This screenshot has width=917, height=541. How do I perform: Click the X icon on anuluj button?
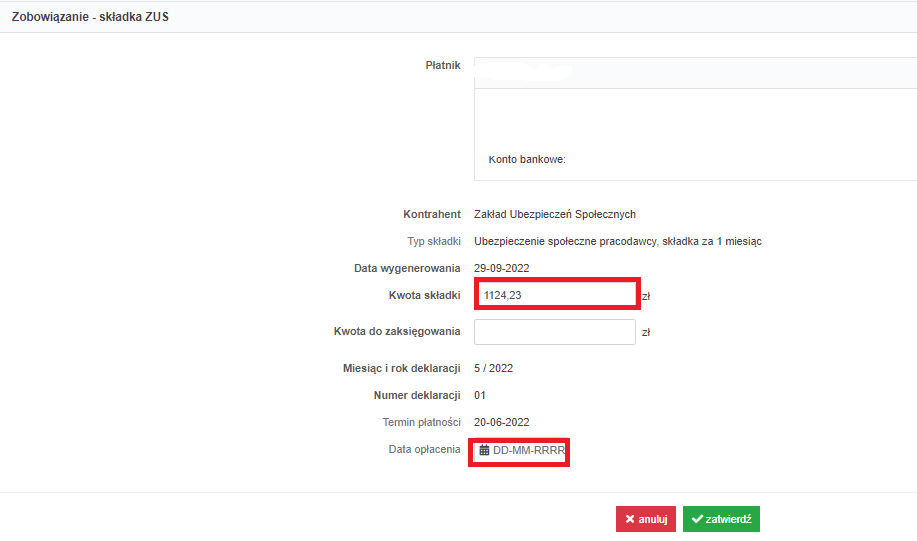[630, 519]
